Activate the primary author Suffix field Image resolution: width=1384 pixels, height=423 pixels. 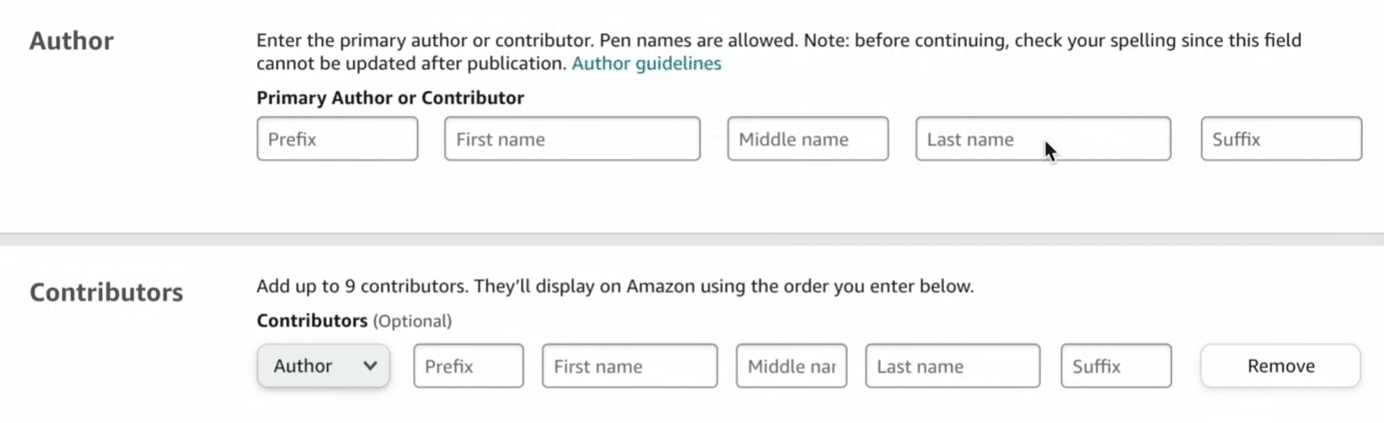coord(1280,139)
